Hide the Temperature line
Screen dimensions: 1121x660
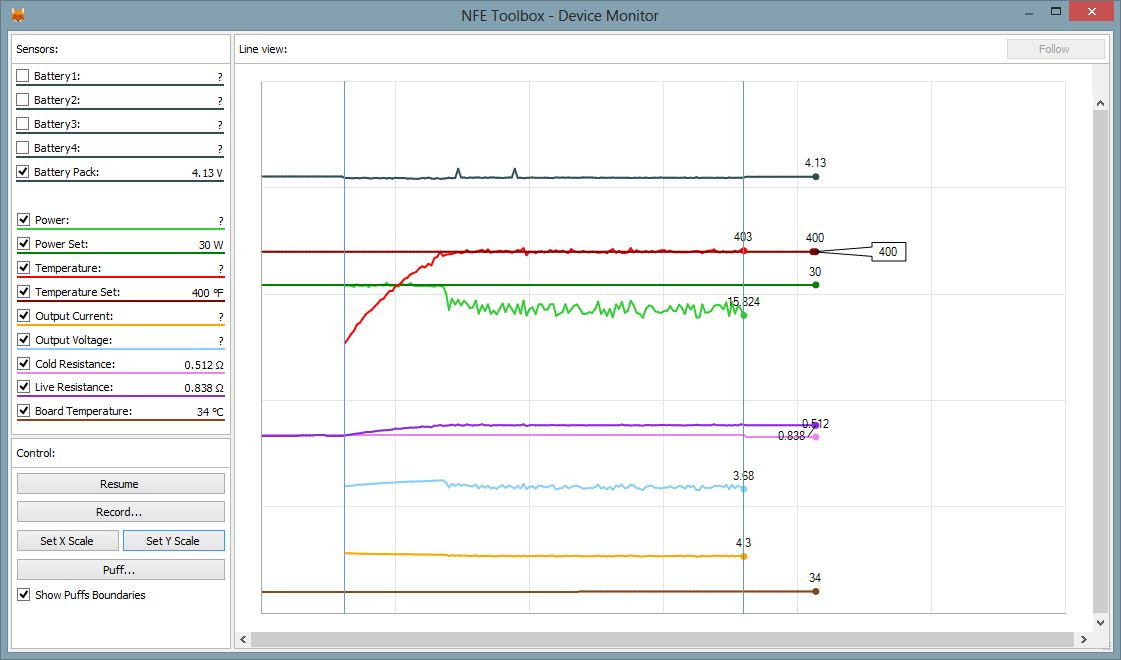pyautogui.click(x=24, y=267)
